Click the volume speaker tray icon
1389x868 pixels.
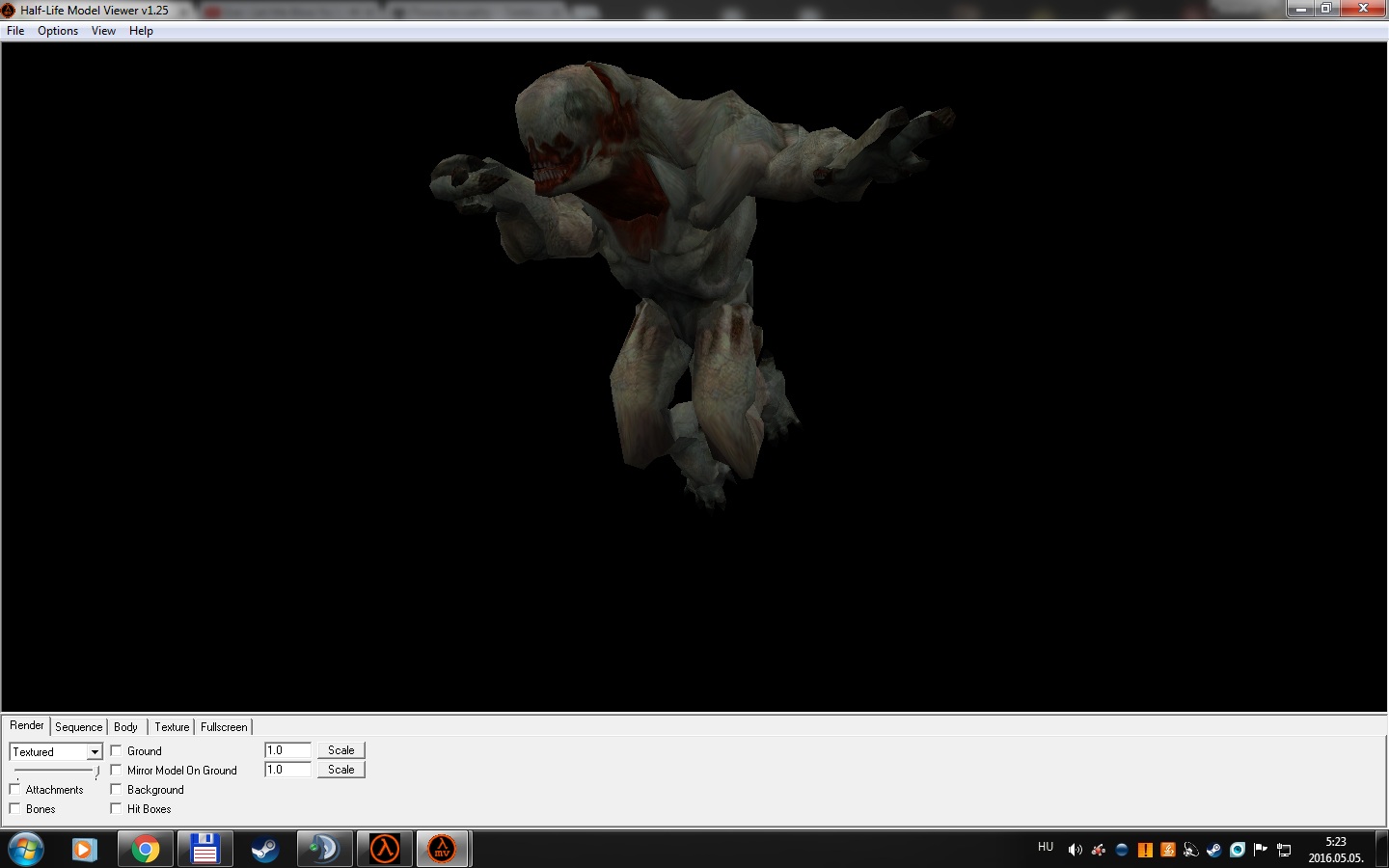[x=1075, y=850]
